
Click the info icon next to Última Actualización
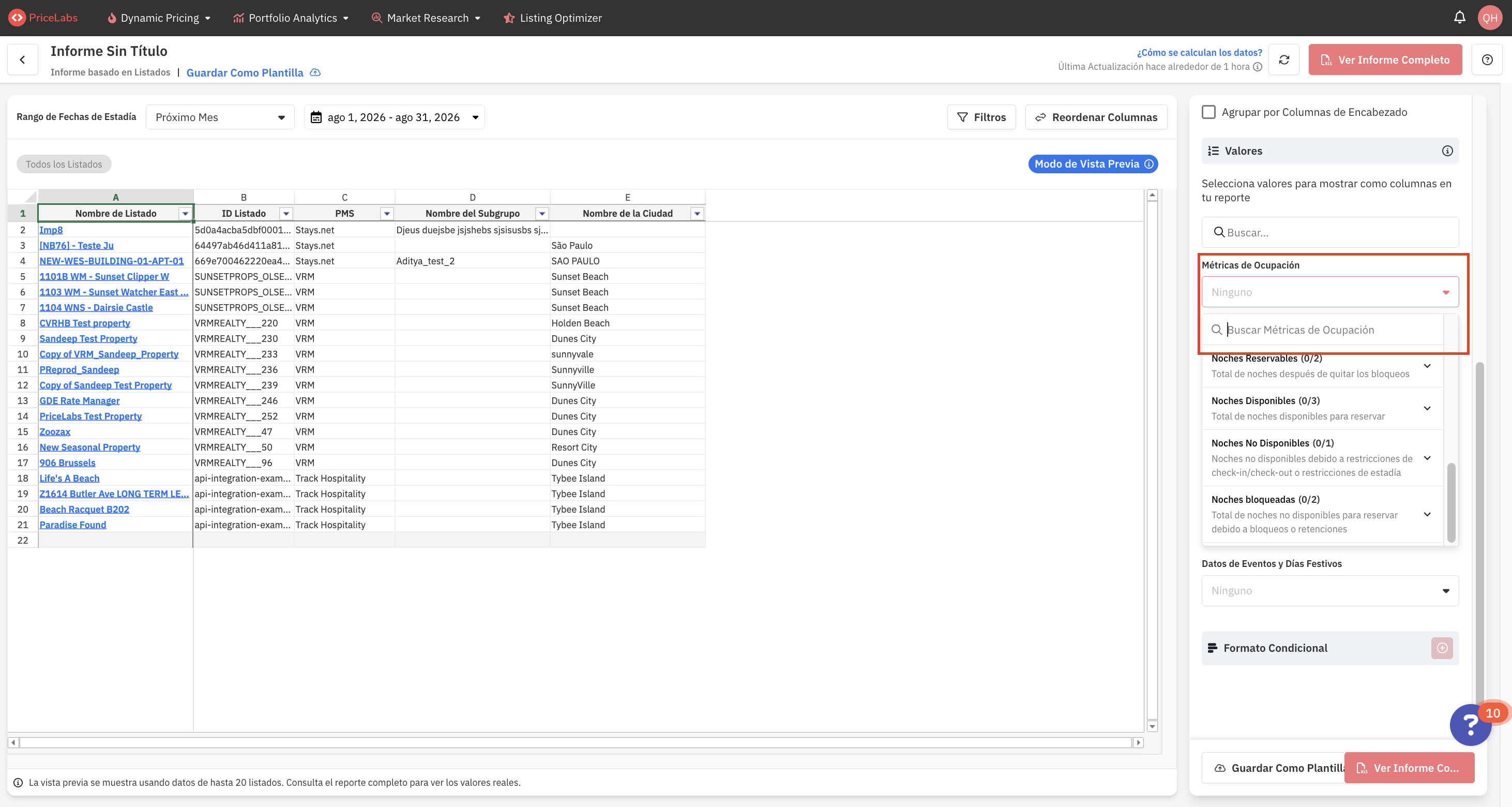pos(1257,66)
